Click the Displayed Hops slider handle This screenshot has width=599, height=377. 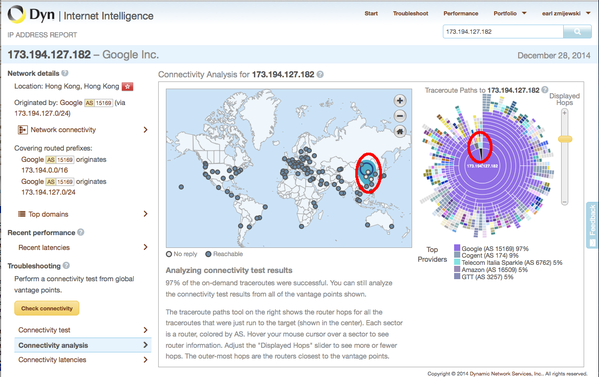click(x=565, y=139)
